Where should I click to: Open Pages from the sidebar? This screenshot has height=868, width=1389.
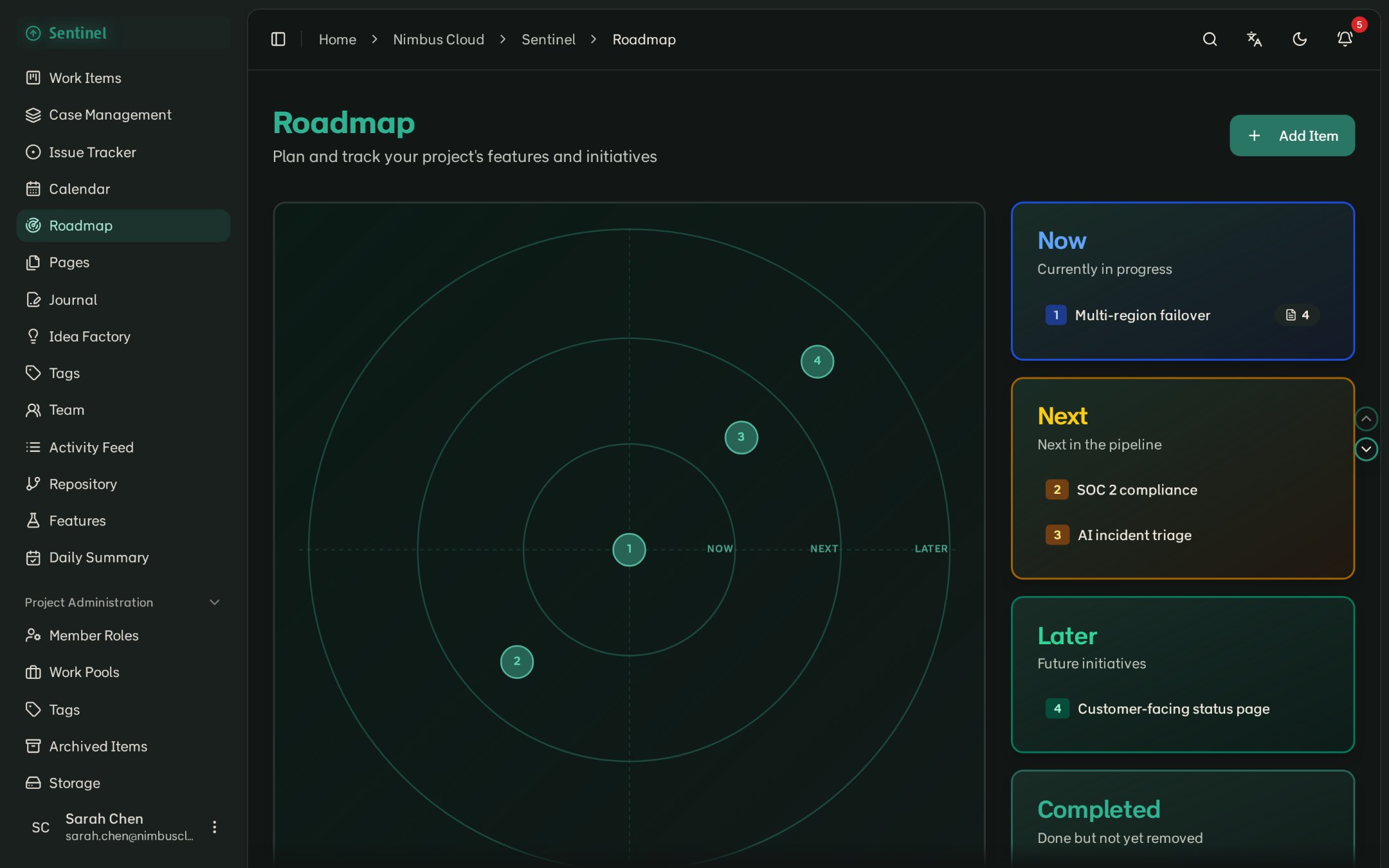pos(123,262)
